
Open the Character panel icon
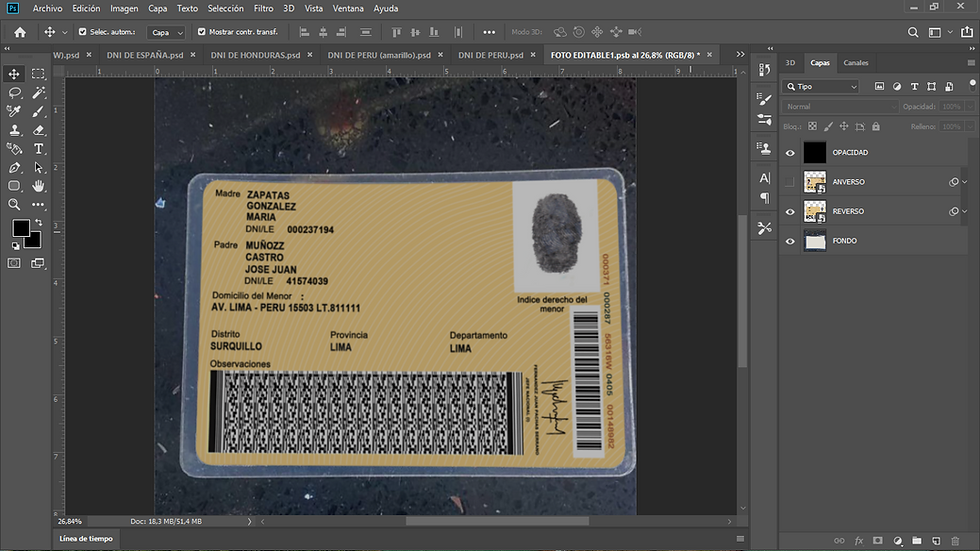[764, 178]
